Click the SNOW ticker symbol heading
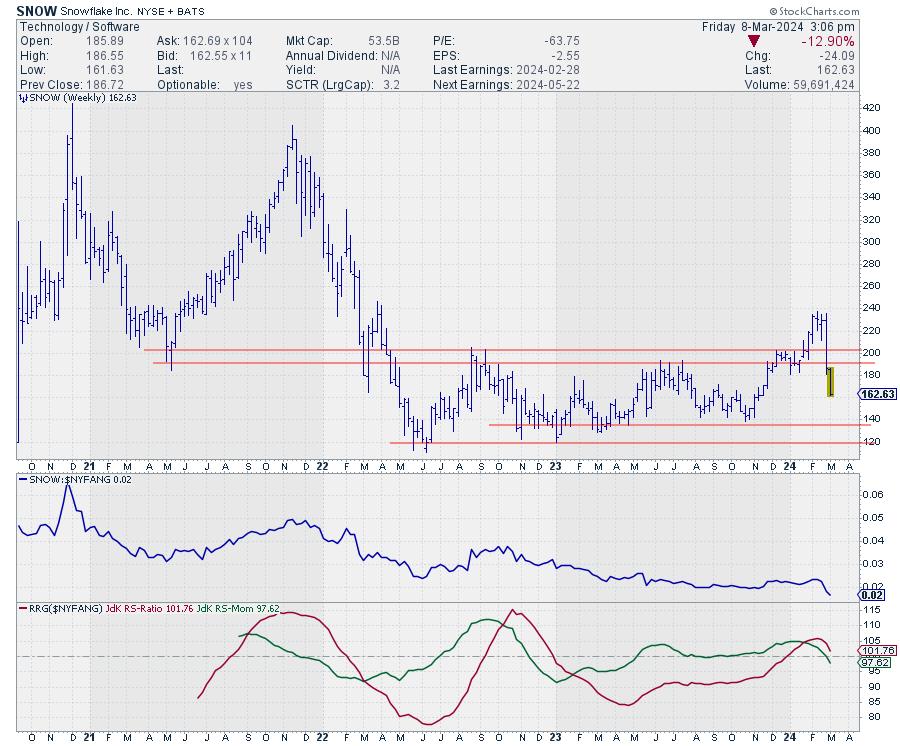 pos(36,8)
